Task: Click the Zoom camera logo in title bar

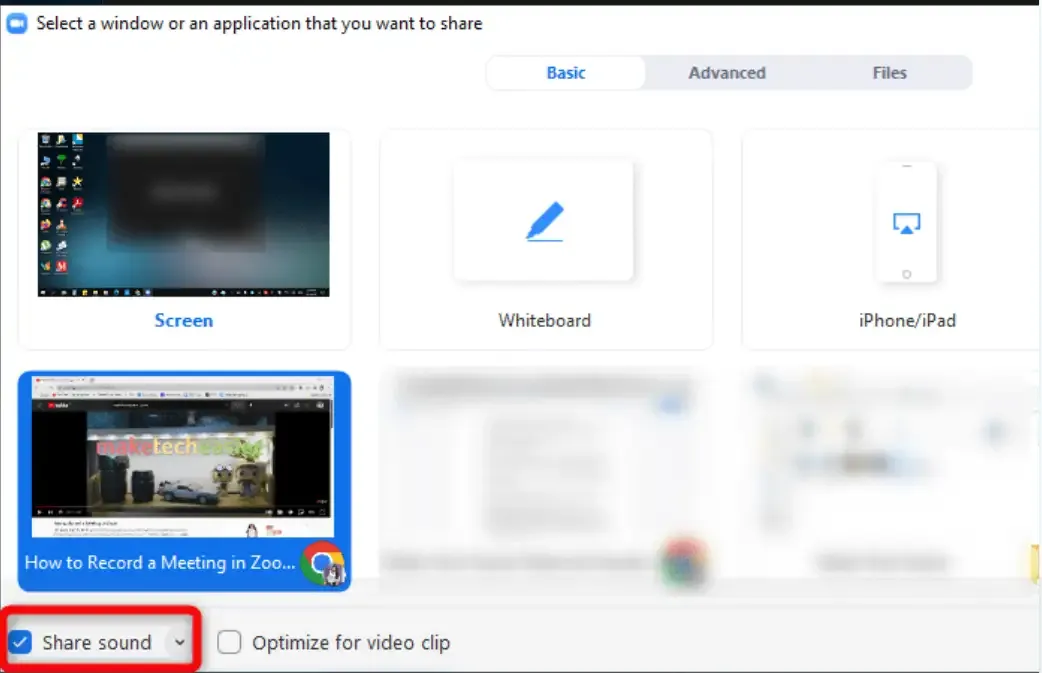Action: click(17, 23)
